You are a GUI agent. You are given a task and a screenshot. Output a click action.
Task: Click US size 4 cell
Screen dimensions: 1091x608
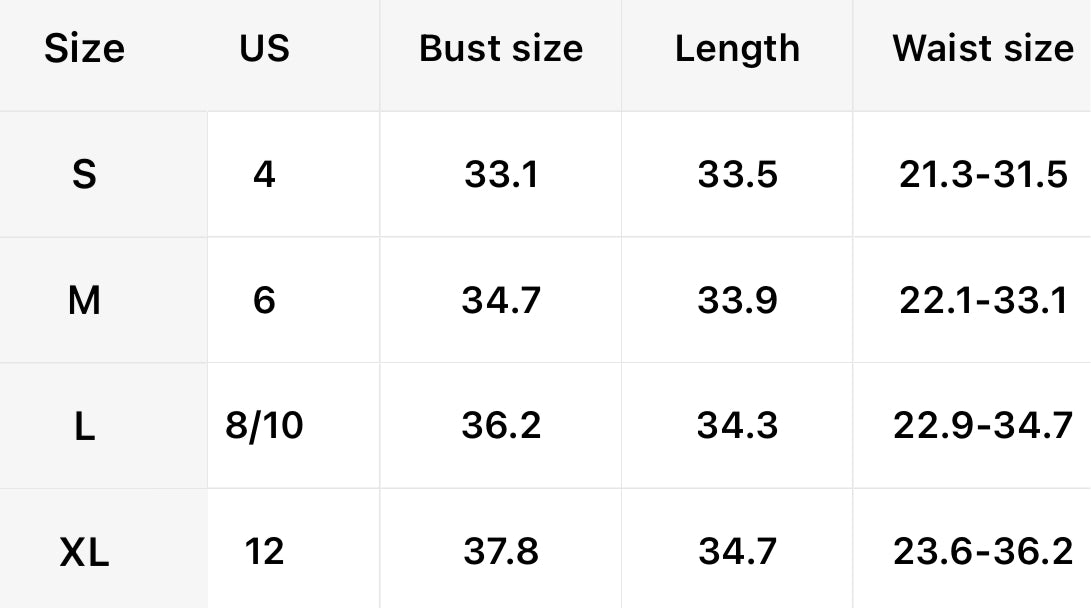[x=264, y=175]
